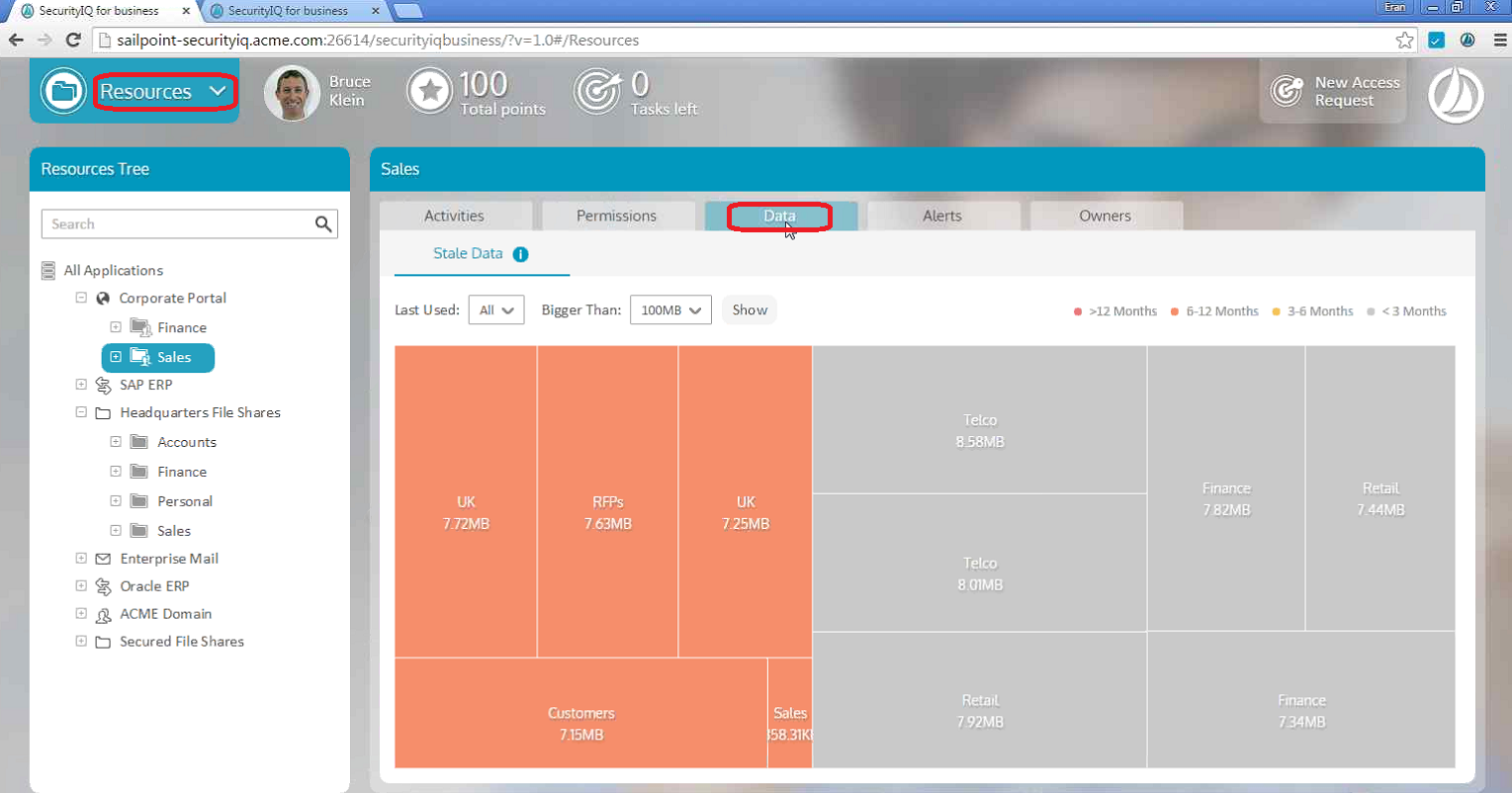This screenshot has height=793, width=1512.
Task: Click the 3-6 Months legend dot
Action: (x=1276, y=311)
